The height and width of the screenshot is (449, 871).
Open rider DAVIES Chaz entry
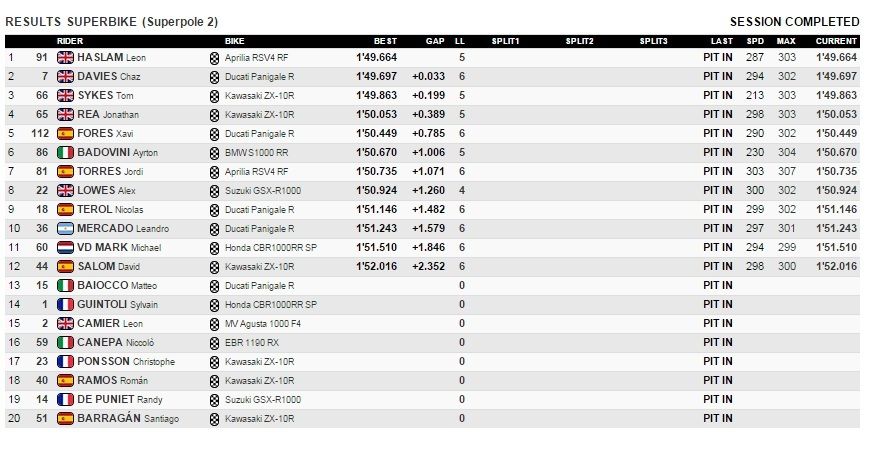[x=109, y=76]
